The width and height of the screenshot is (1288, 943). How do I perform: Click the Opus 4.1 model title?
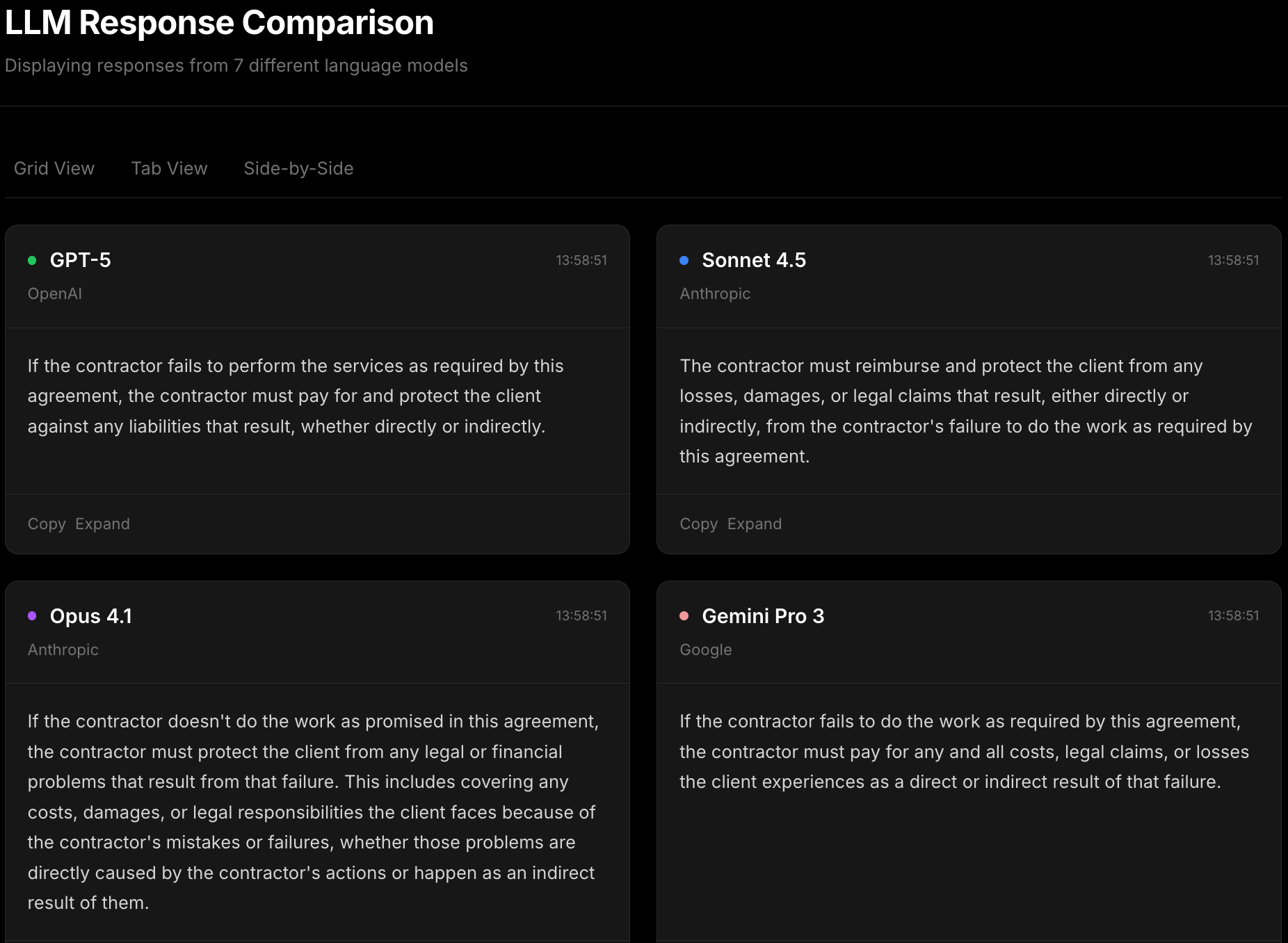91,616
